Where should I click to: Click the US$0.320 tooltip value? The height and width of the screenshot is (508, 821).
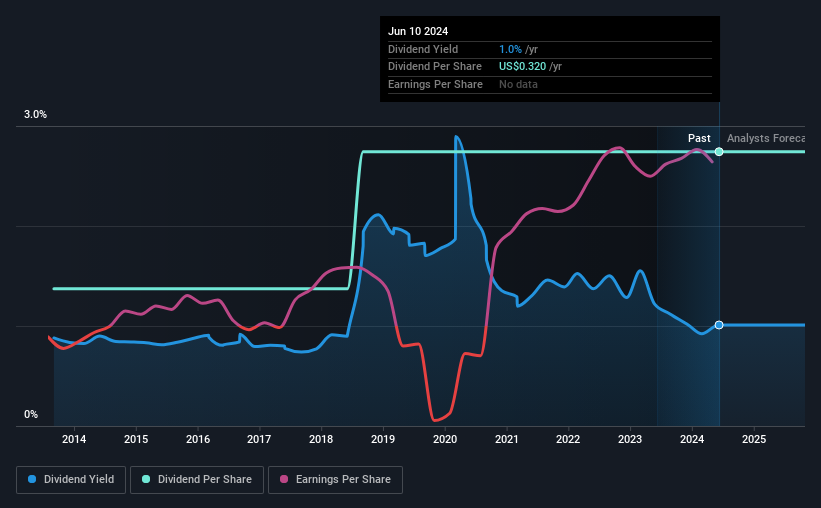(523, 67)
